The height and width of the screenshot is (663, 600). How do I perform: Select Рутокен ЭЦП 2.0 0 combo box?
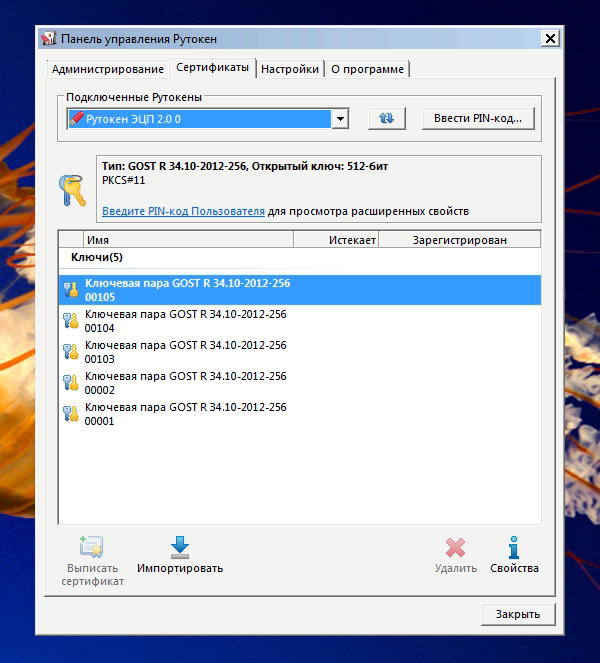point(208,119)
